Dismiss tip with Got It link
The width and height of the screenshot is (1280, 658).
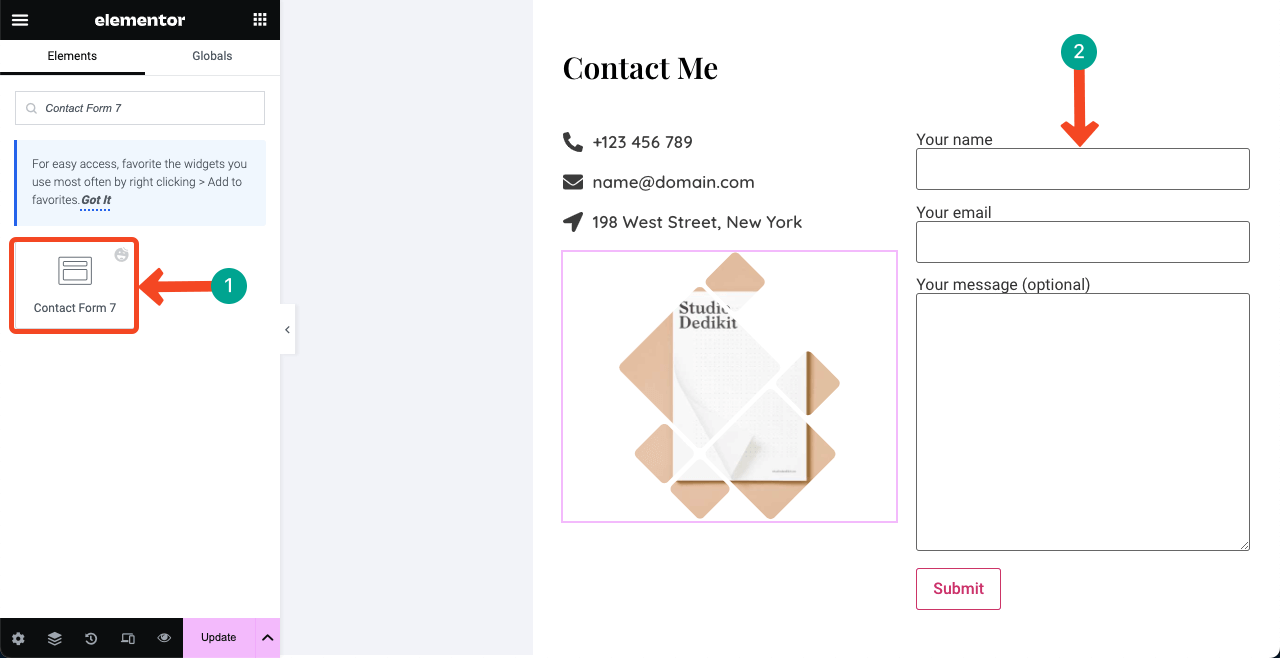click(96, 200)
